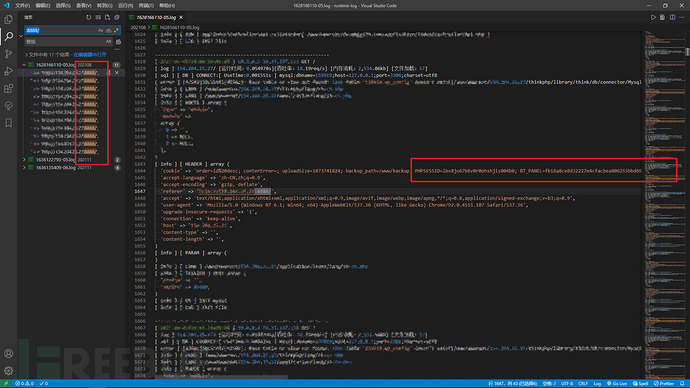Collapse the 1628166110-05.log results group
Viewport: 690px width, 388px height.
(x=24, y=65)
